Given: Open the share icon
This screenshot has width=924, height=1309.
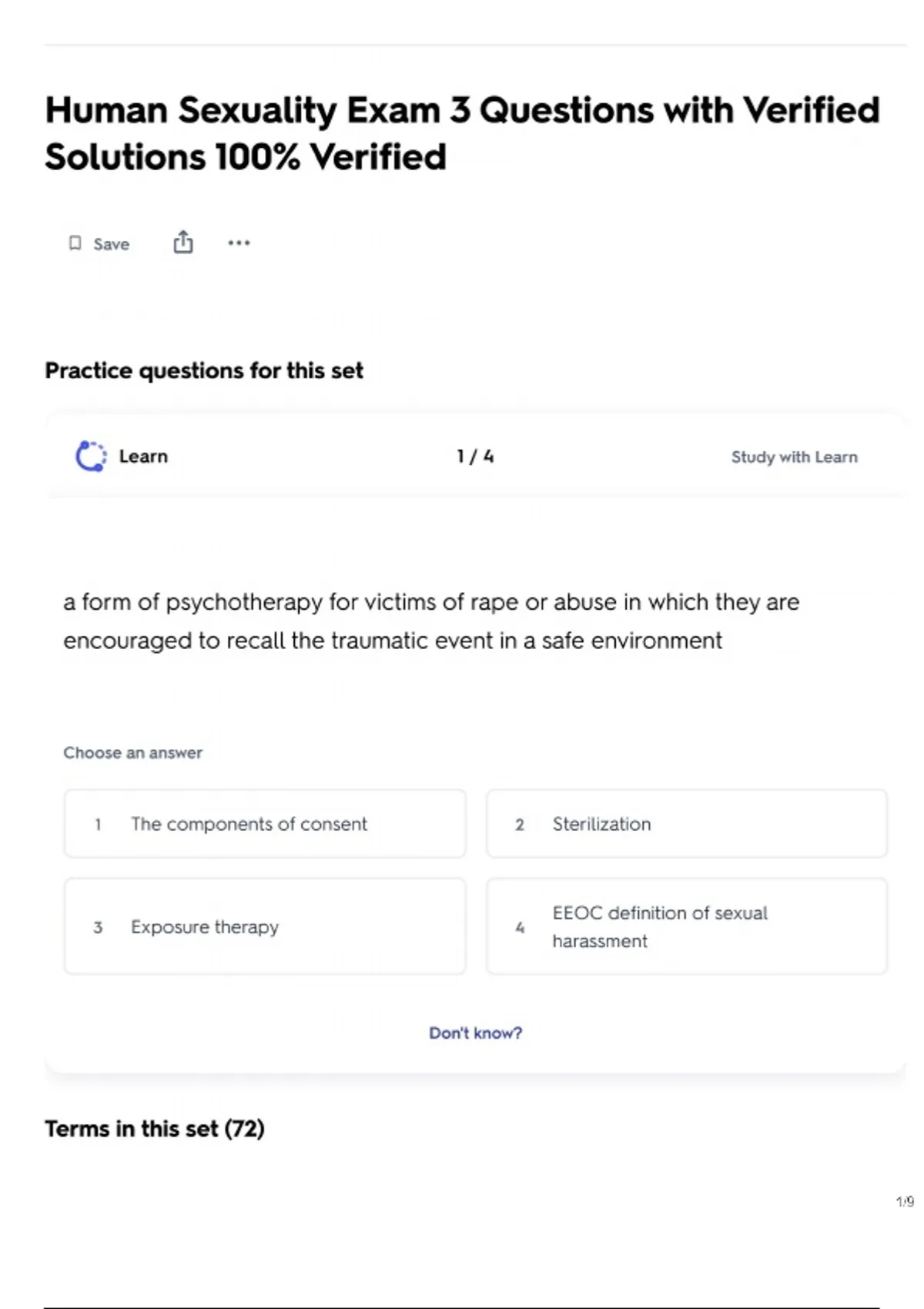Looking at the screenshot, I should click(183, 243).
